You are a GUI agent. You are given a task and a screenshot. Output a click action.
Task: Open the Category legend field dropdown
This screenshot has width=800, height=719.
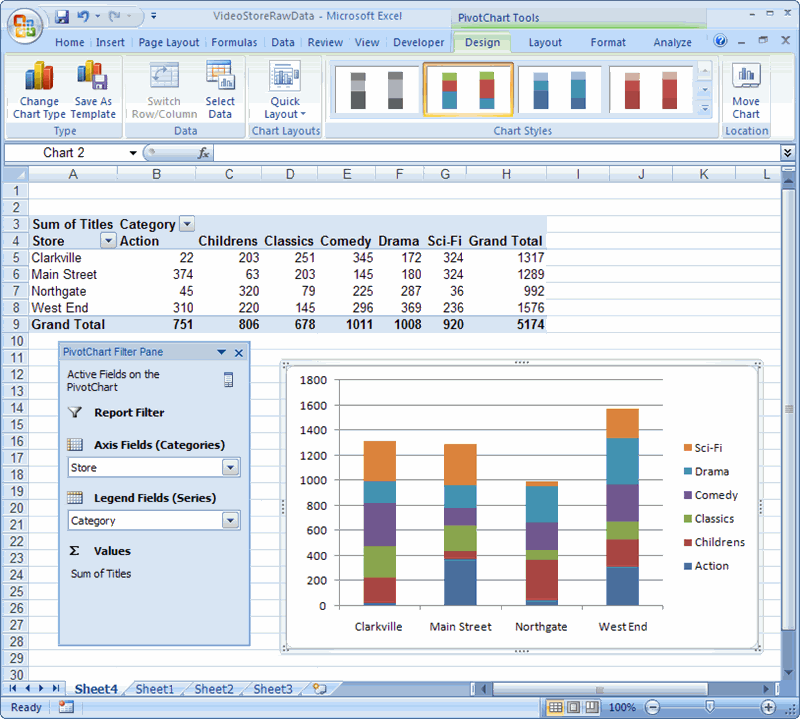click(x=231, y=520)
